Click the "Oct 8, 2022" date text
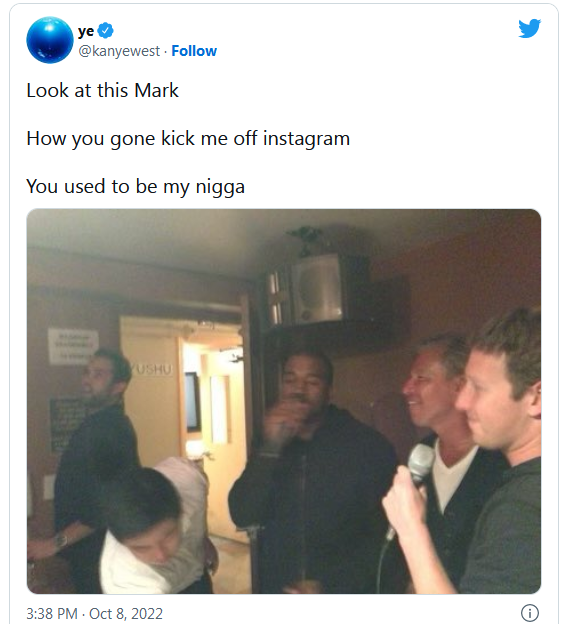The image size is (588, 624). coord(126,614)
